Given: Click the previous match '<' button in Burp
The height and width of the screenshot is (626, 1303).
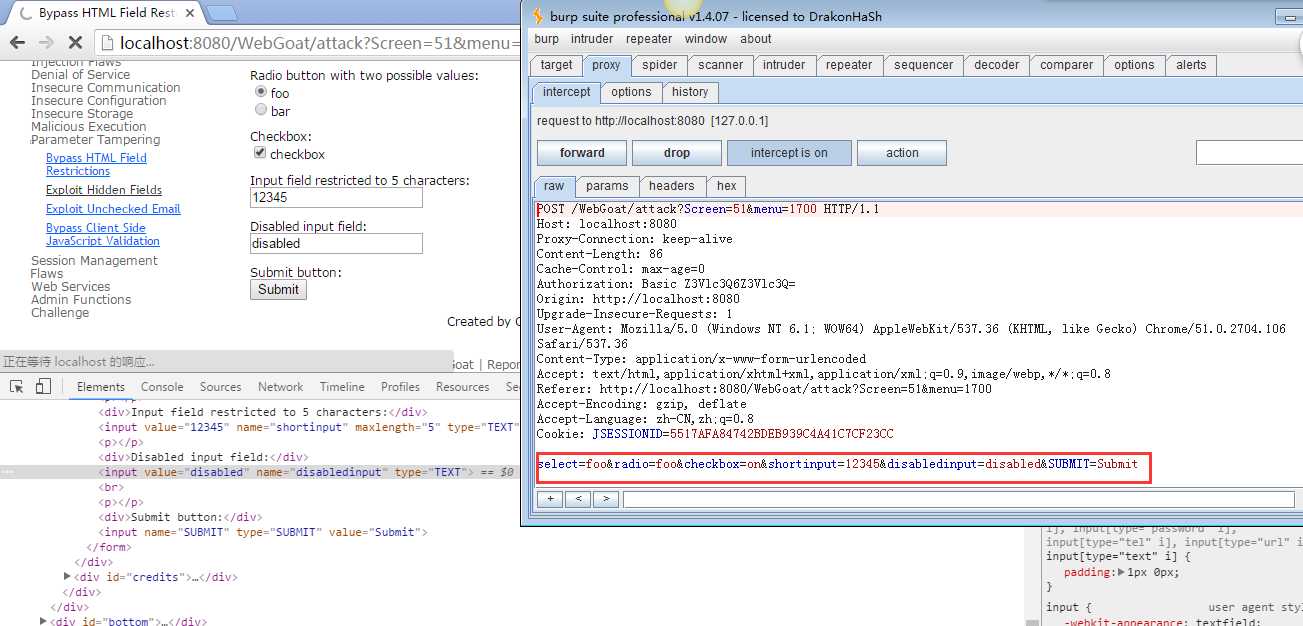Looking at the screenshot, I should (x=577, y=499).
